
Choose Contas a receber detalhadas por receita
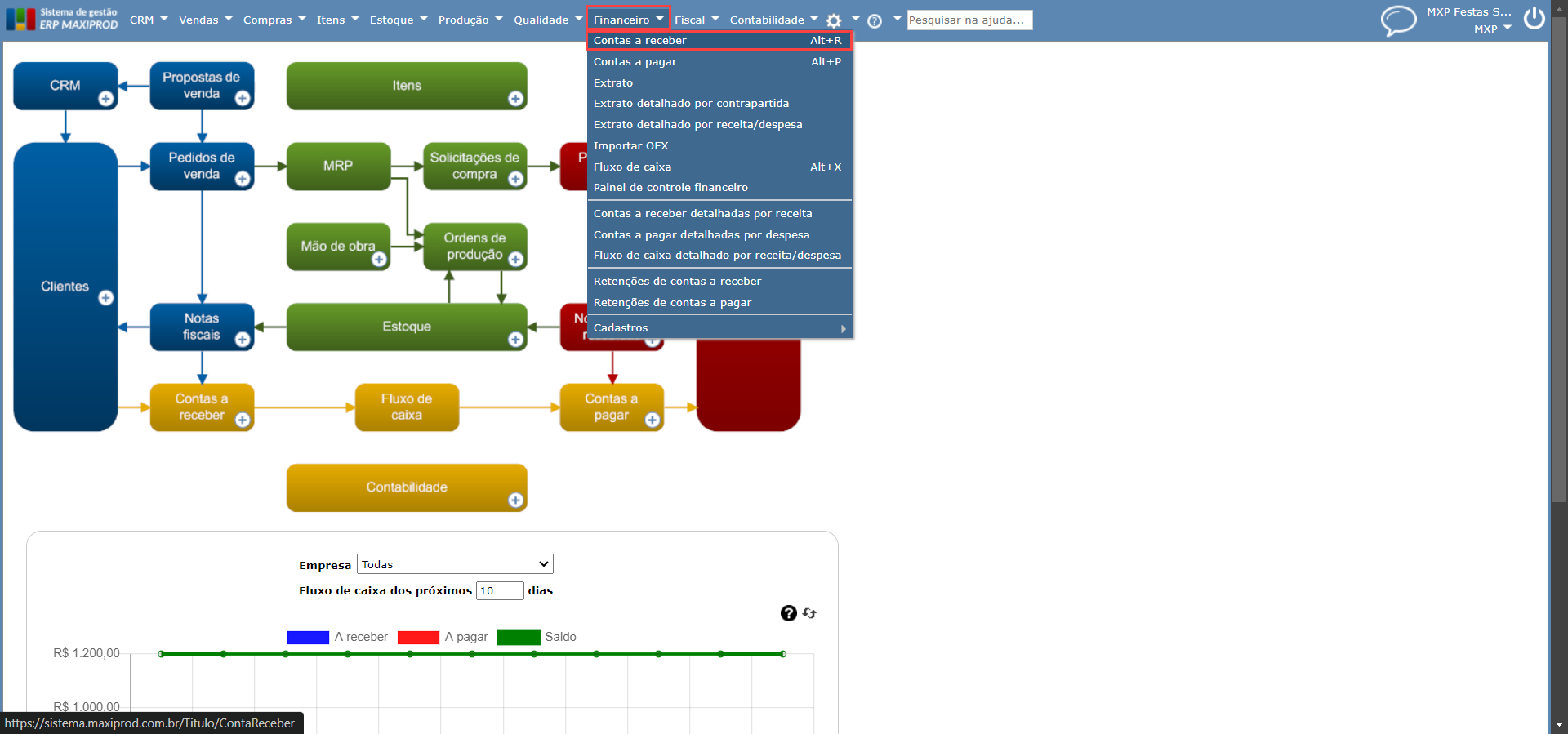pyautogui.click(x=719, y=214)
